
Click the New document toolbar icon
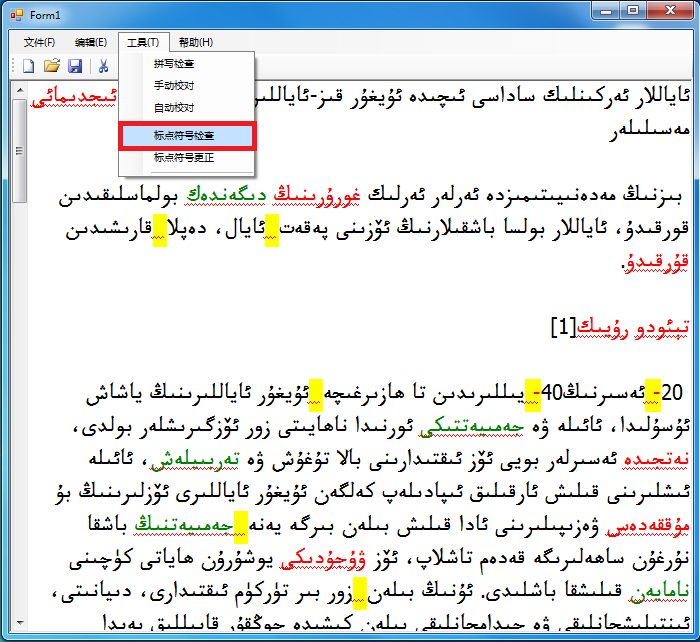(x=29, y=66)
